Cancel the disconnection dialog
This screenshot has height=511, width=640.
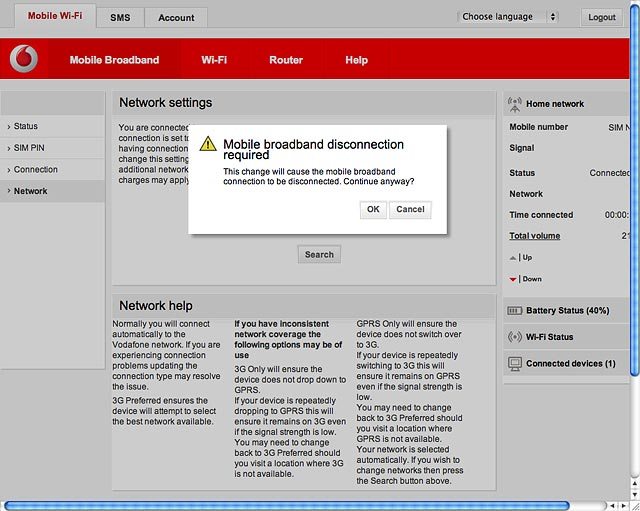[x=410, y=209]
